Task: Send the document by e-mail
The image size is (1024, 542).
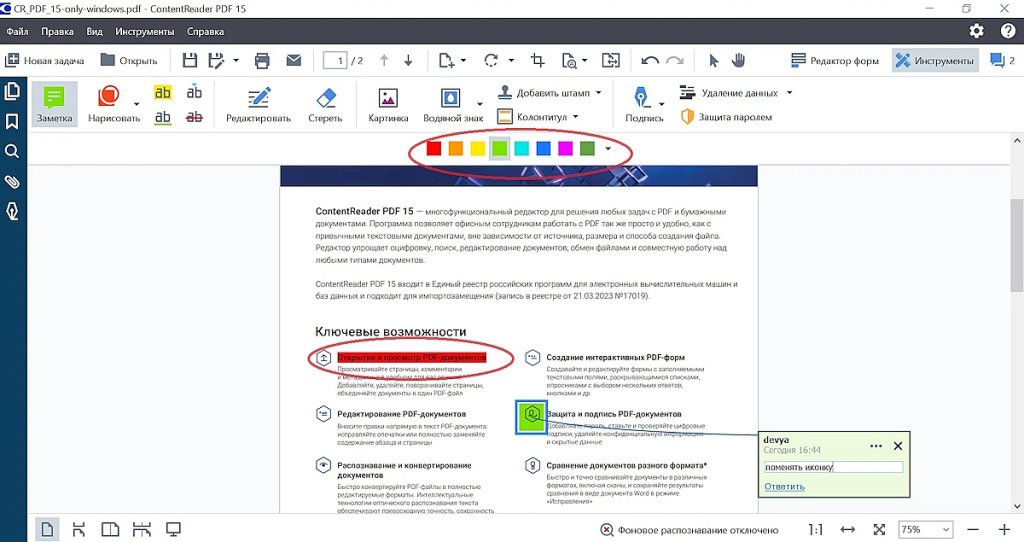Action: tap(294, 61)
